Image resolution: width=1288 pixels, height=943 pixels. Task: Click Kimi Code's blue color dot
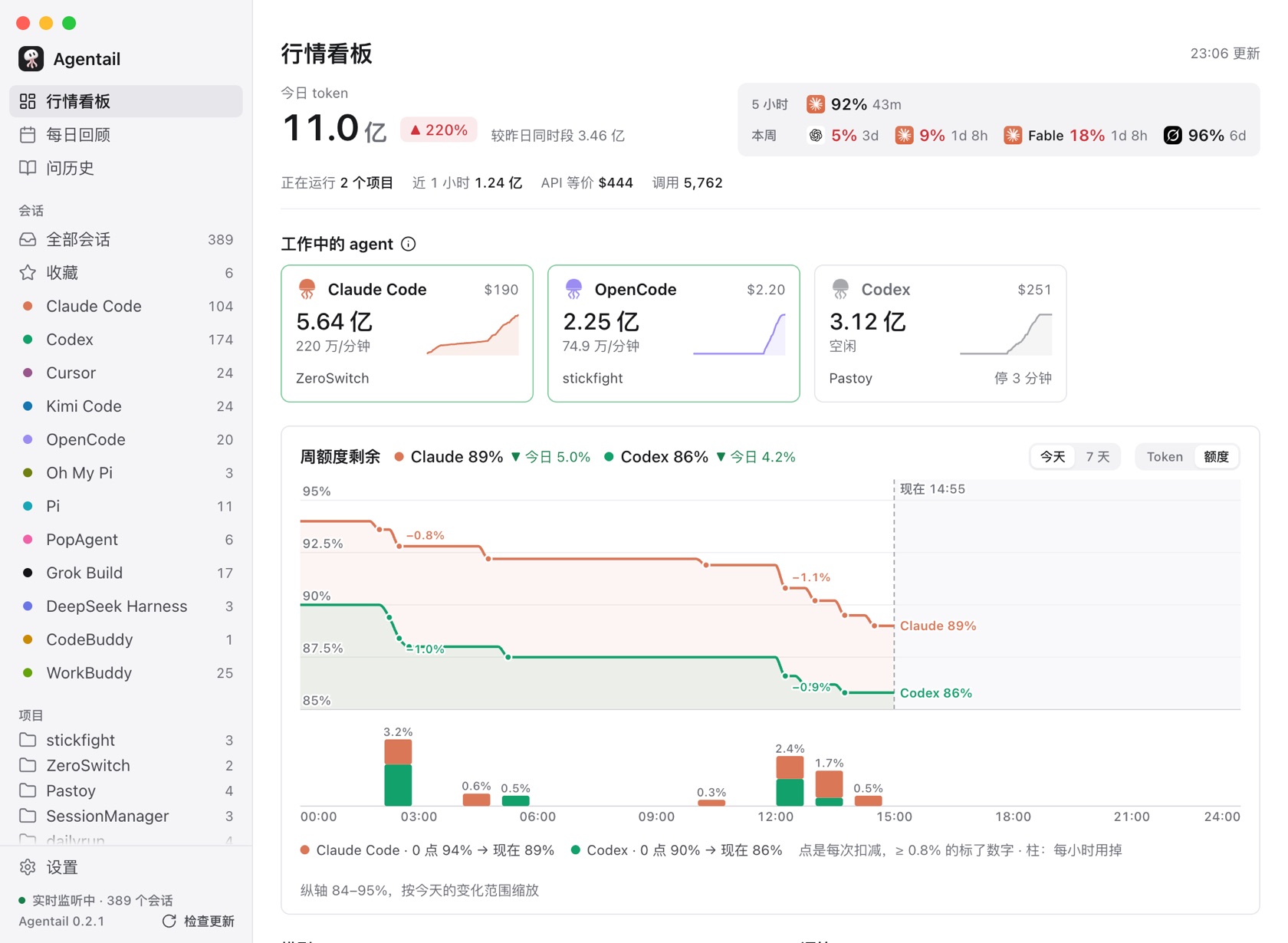coord(28,406)
